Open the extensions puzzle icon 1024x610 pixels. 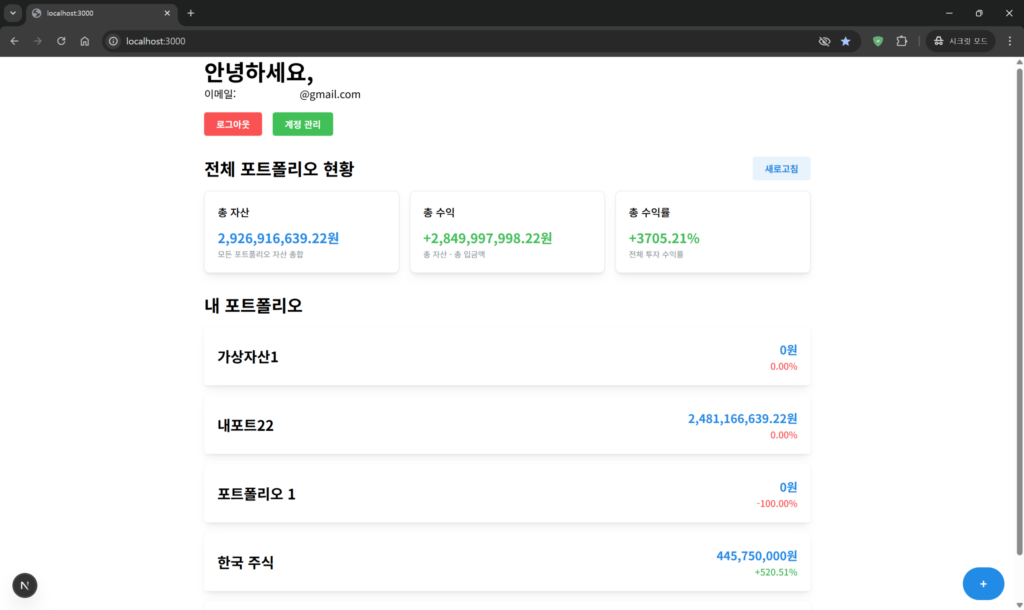(901, 41)
